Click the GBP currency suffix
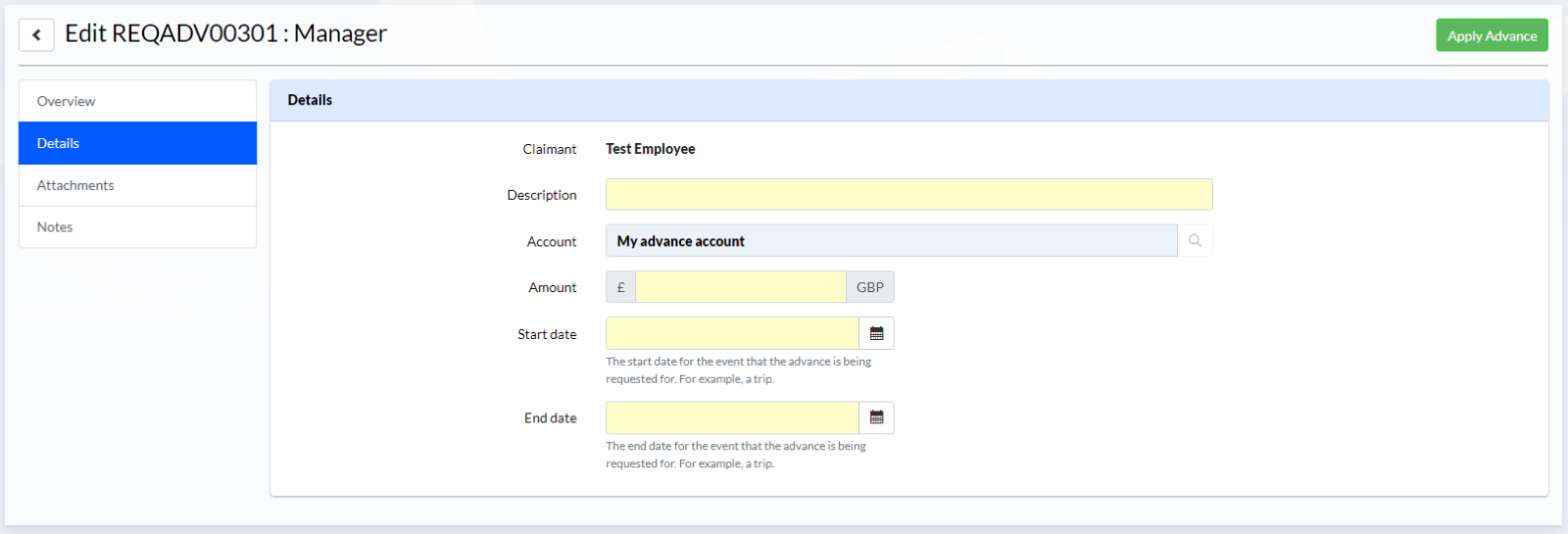1568x534 pixels. point(870,287)
